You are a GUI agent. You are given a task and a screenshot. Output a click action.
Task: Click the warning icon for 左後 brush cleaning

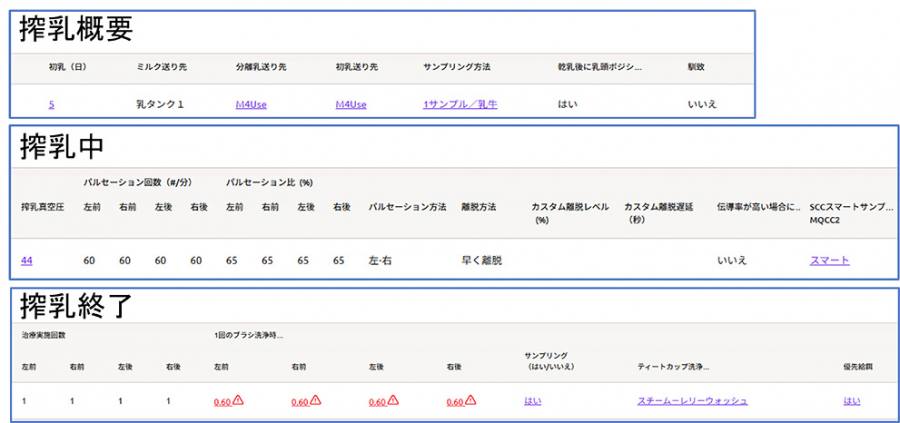click(393, 401)
